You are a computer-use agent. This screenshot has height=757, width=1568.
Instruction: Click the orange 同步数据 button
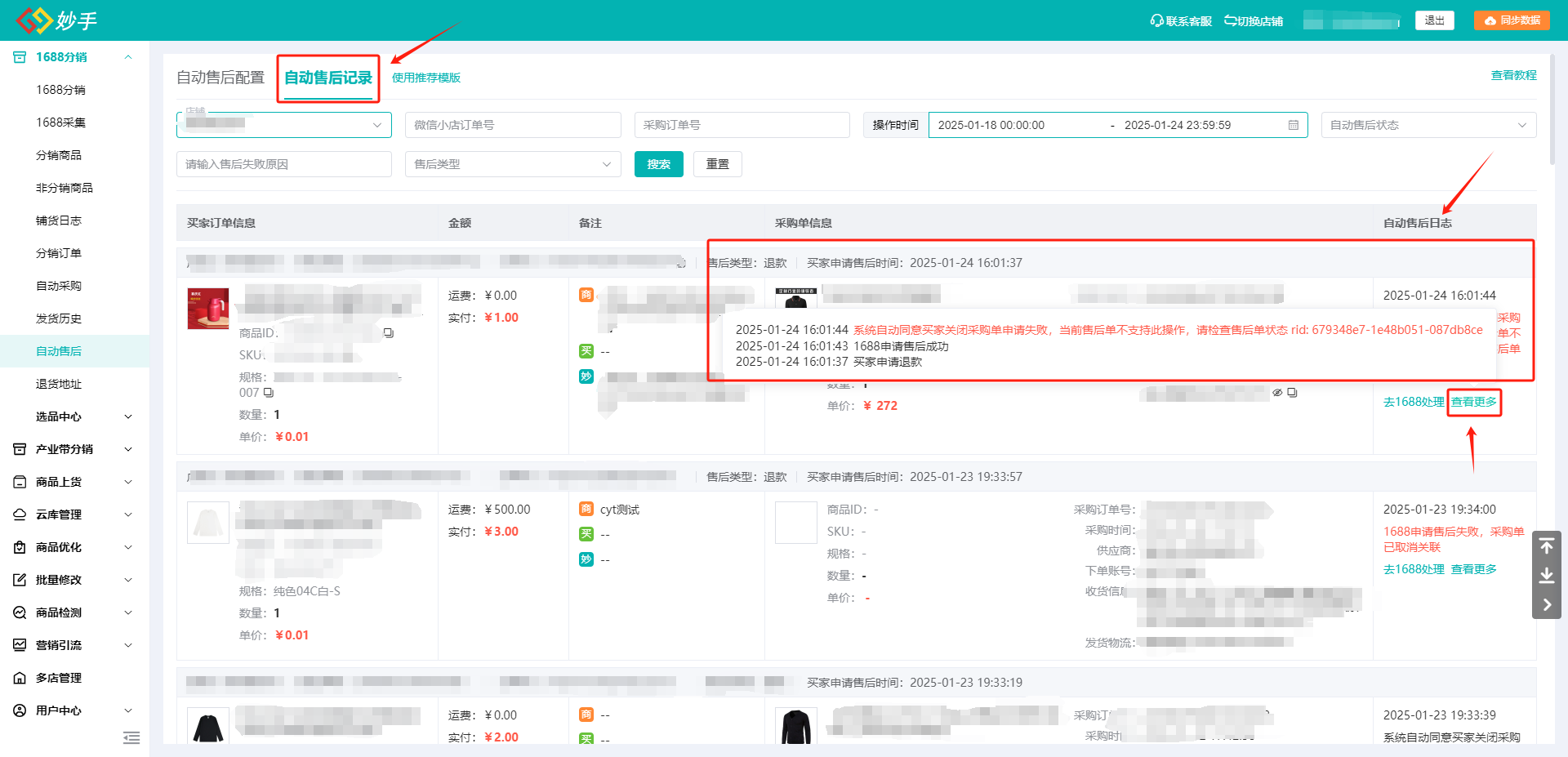tap(1512, 20)
